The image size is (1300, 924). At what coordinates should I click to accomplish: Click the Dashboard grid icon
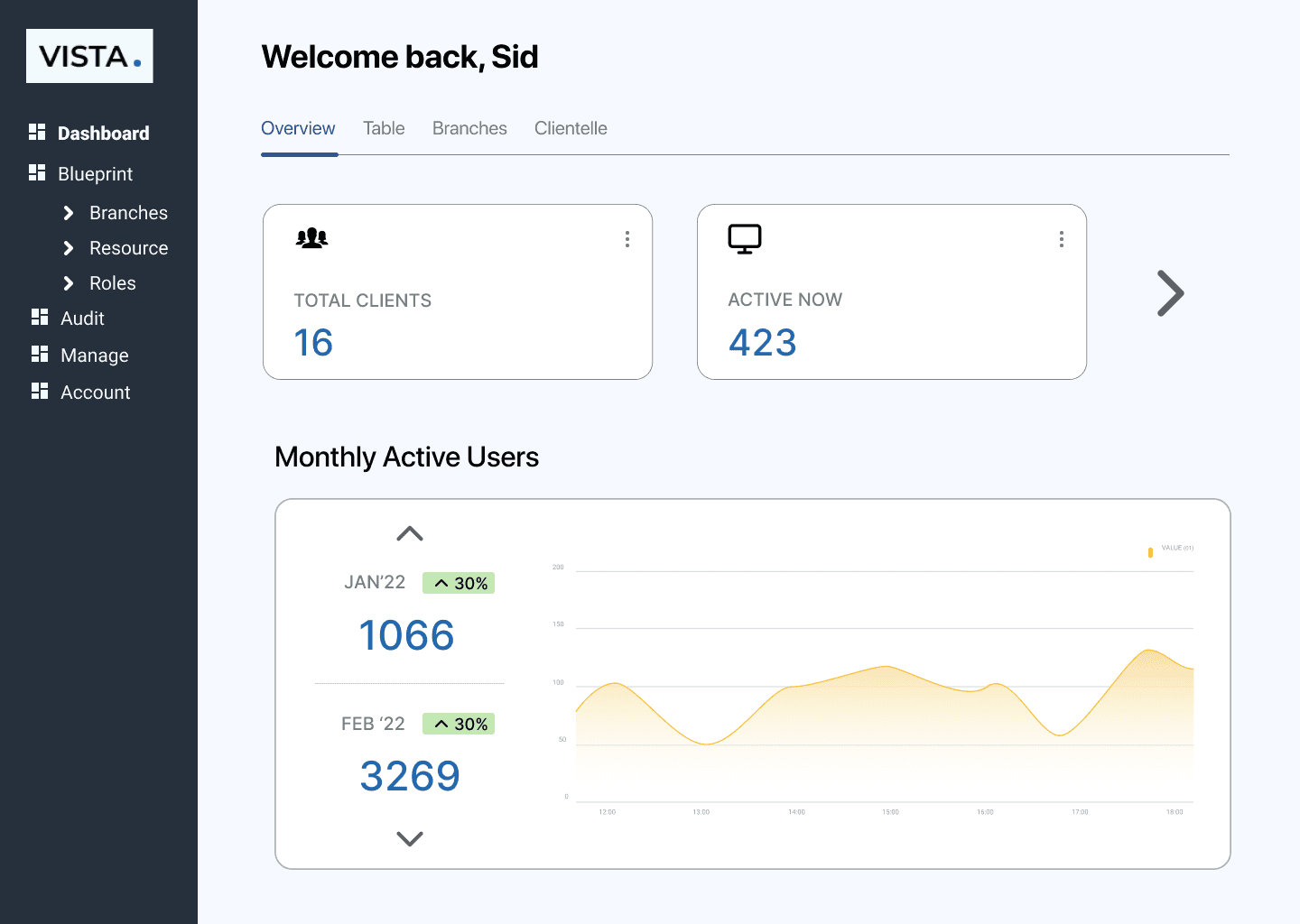[37, 132]
